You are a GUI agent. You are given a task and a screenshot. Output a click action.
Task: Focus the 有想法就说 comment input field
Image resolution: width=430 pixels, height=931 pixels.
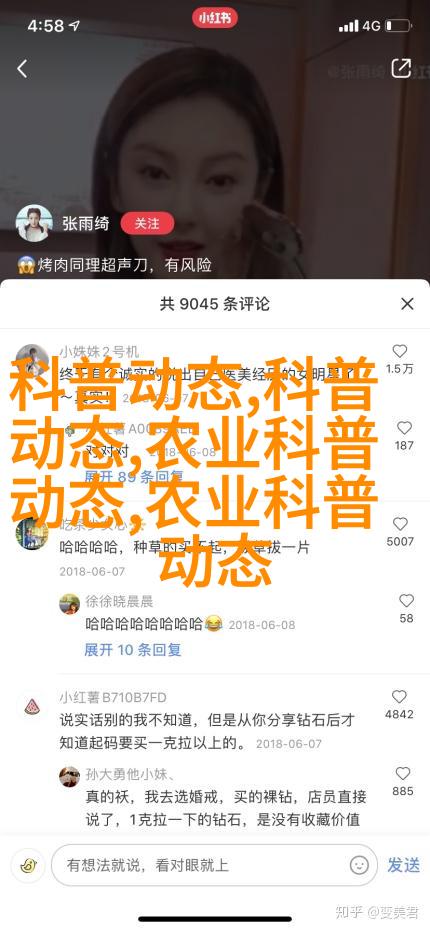pos(214,865)
